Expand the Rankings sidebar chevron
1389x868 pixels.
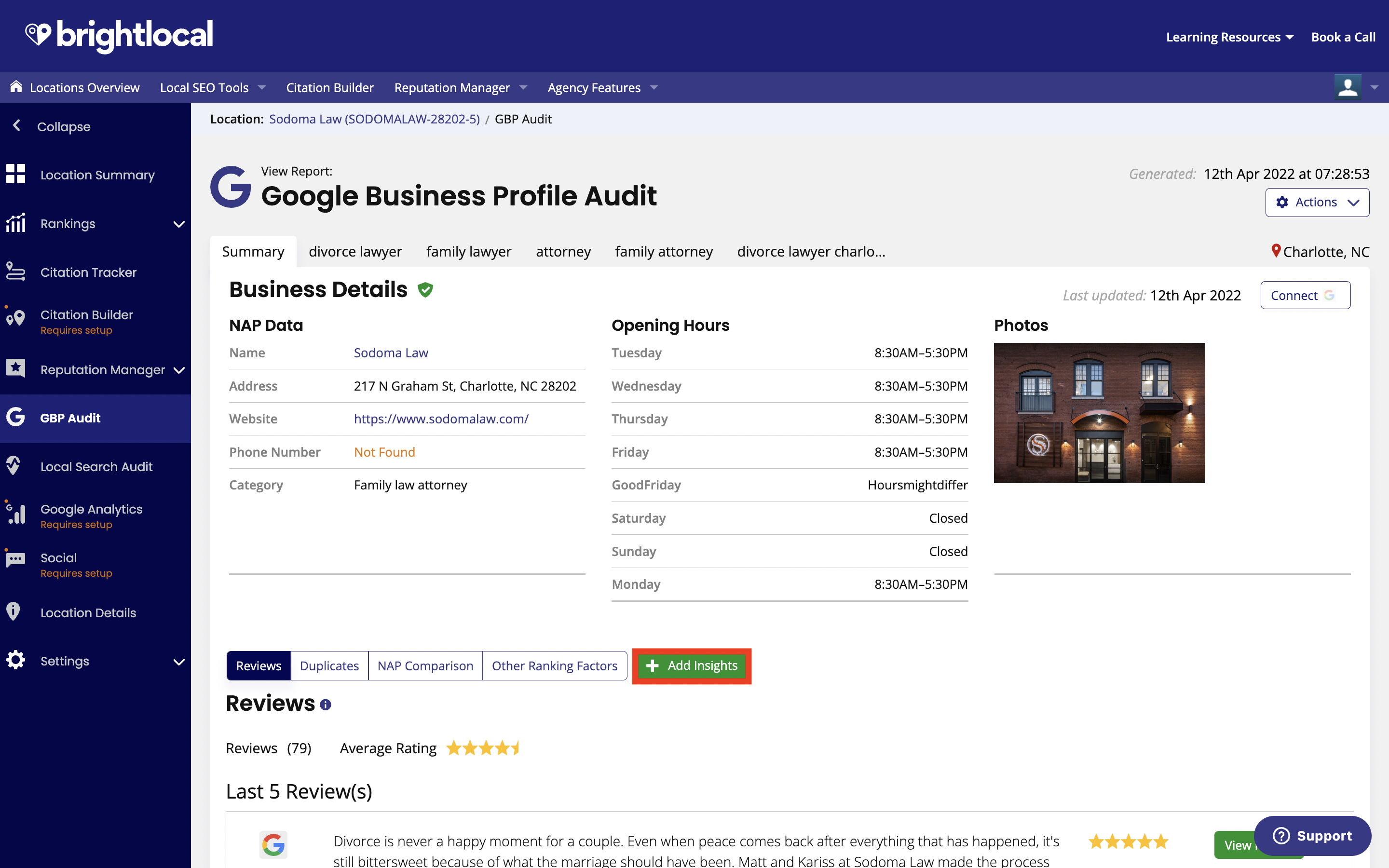coord(179,224)
